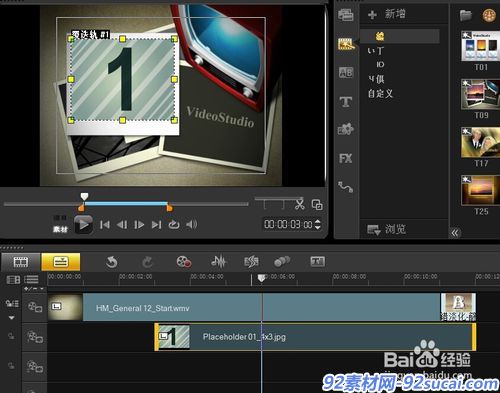Open the Media library panel icon
Screen dimensions: 500x393
[x=346, y=15]
